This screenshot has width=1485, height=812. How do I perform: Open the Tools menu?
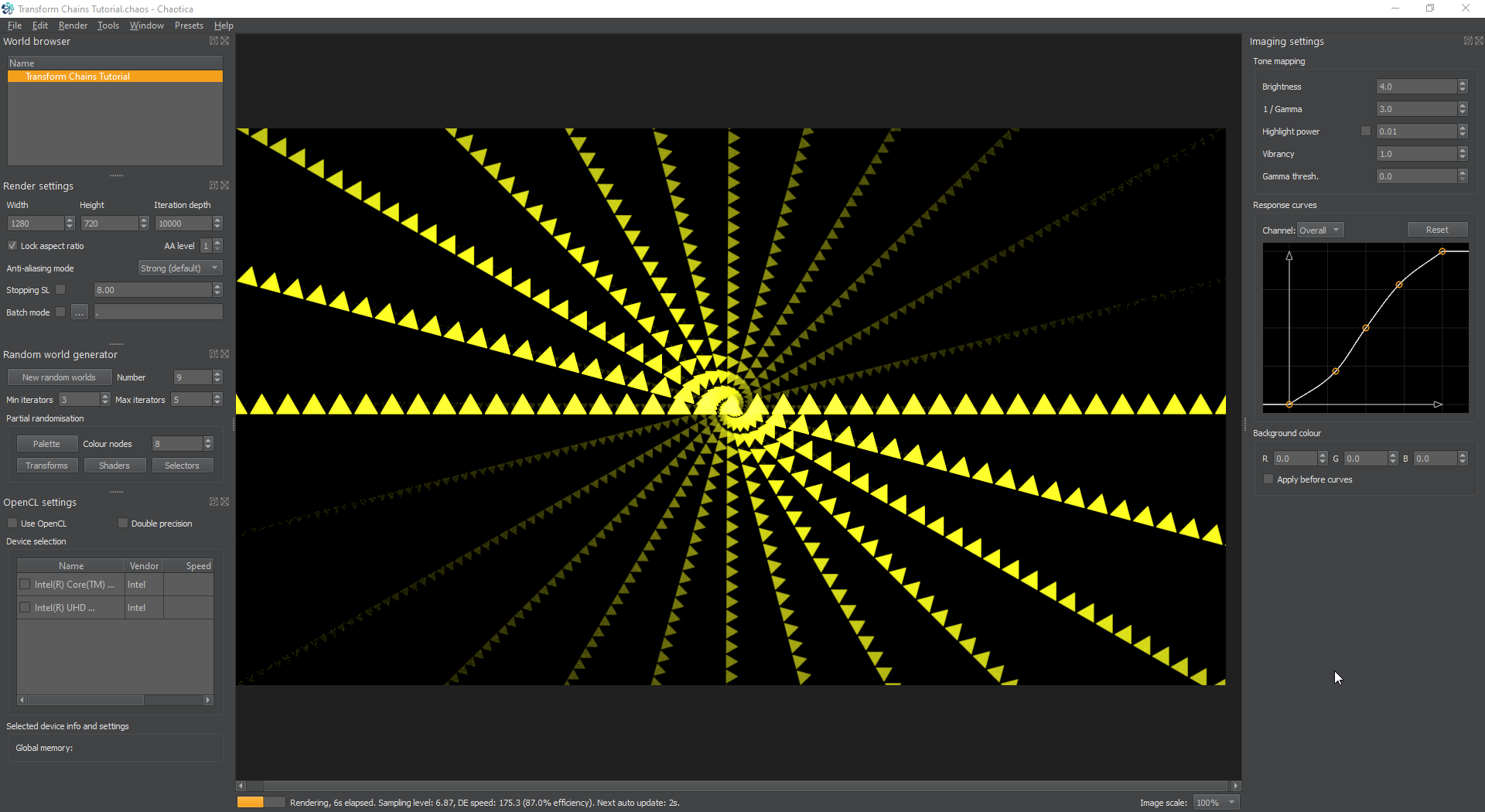pos(108,26)
